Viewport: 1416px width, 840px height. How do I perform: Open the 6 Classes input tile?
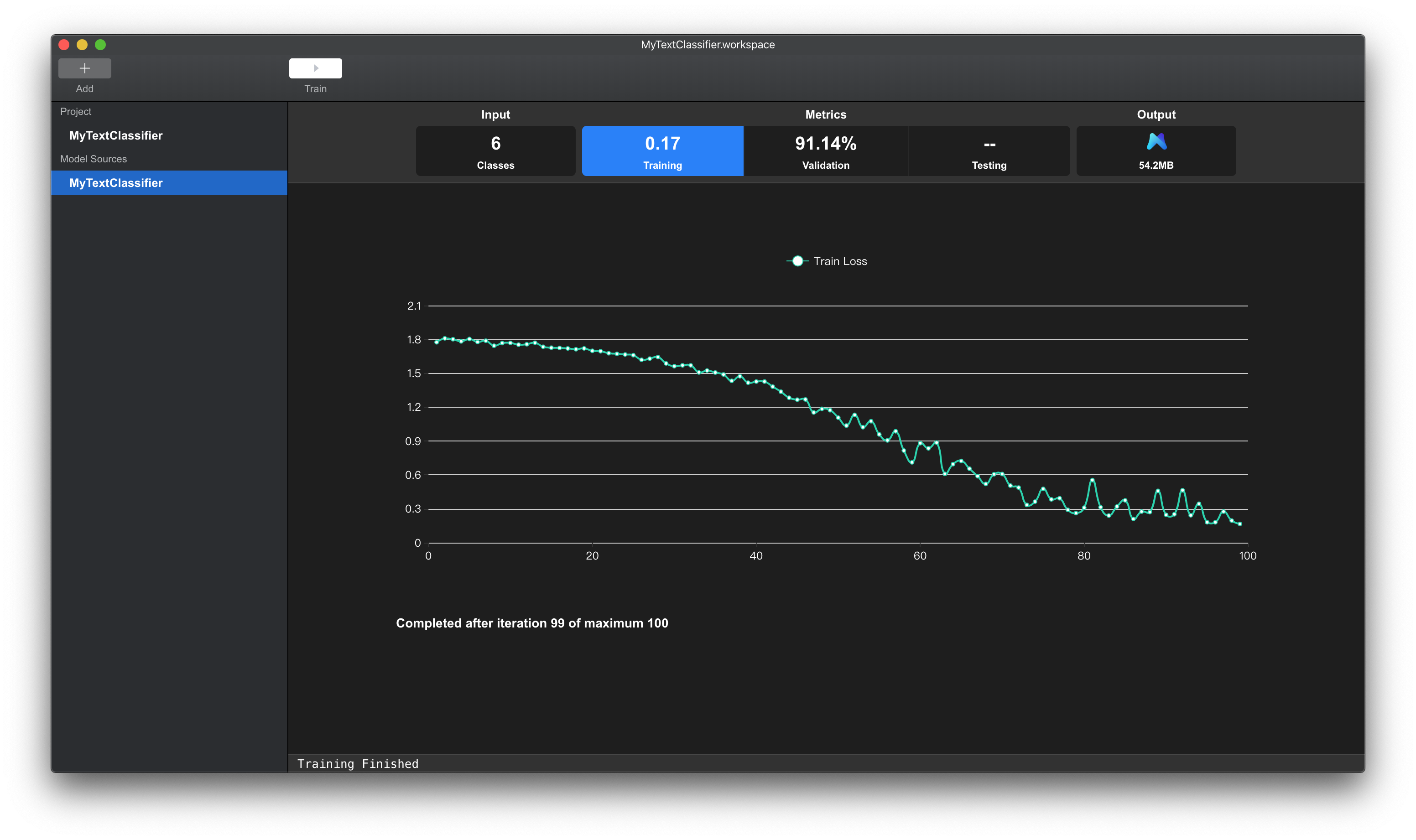495,151
